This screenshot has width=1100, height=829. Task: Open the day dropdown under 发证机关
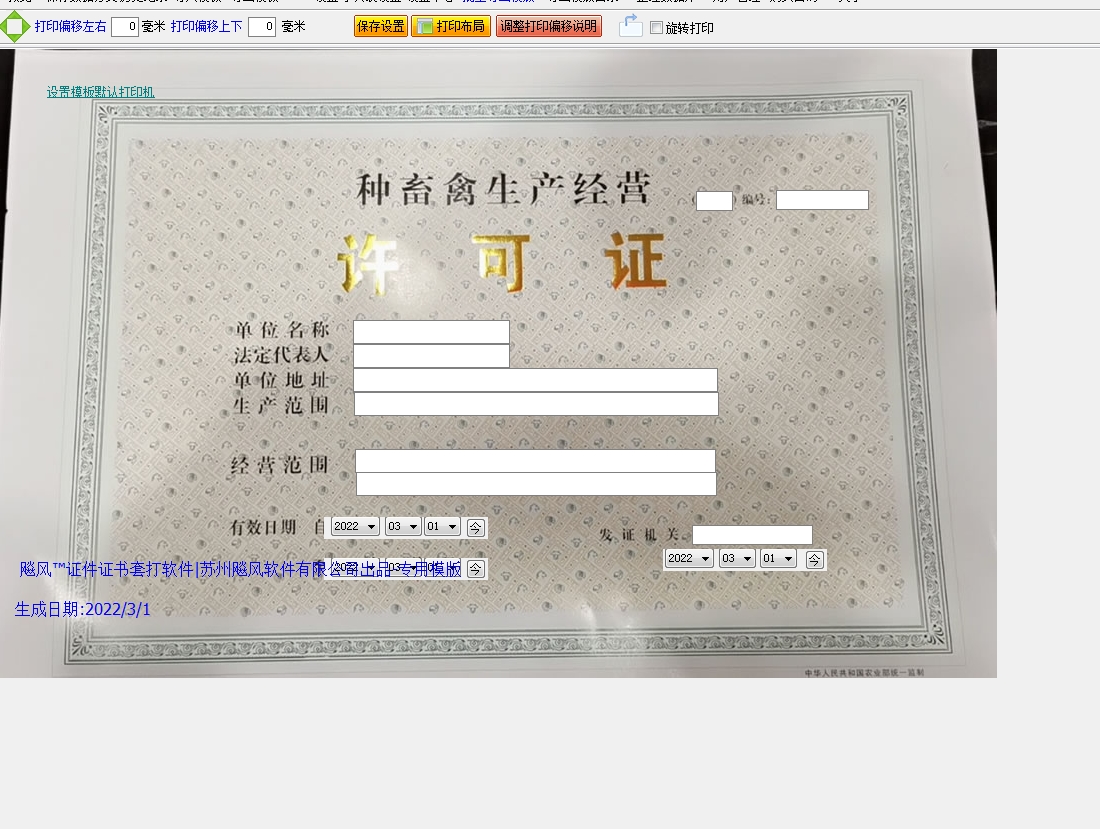click(778, 559)
